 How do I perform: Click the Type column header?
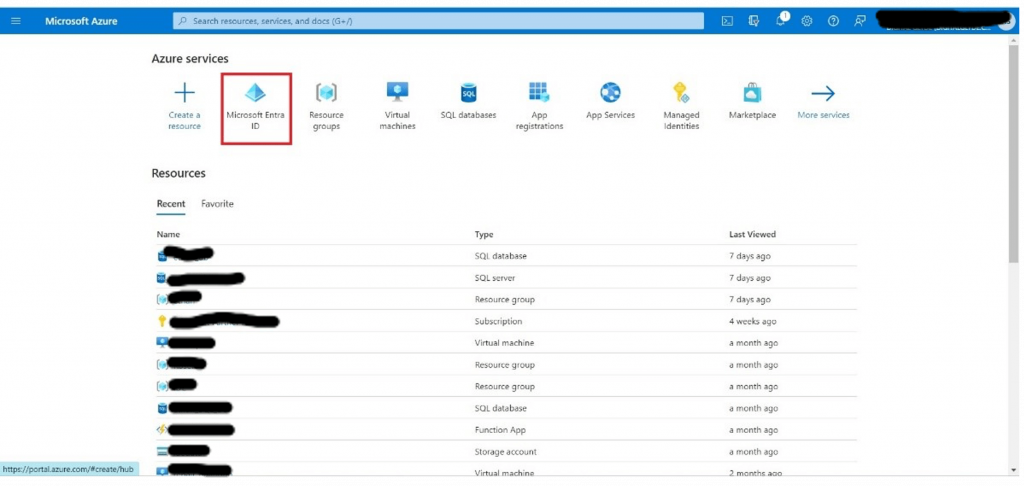pyautogui.click(x=484, y=234)
